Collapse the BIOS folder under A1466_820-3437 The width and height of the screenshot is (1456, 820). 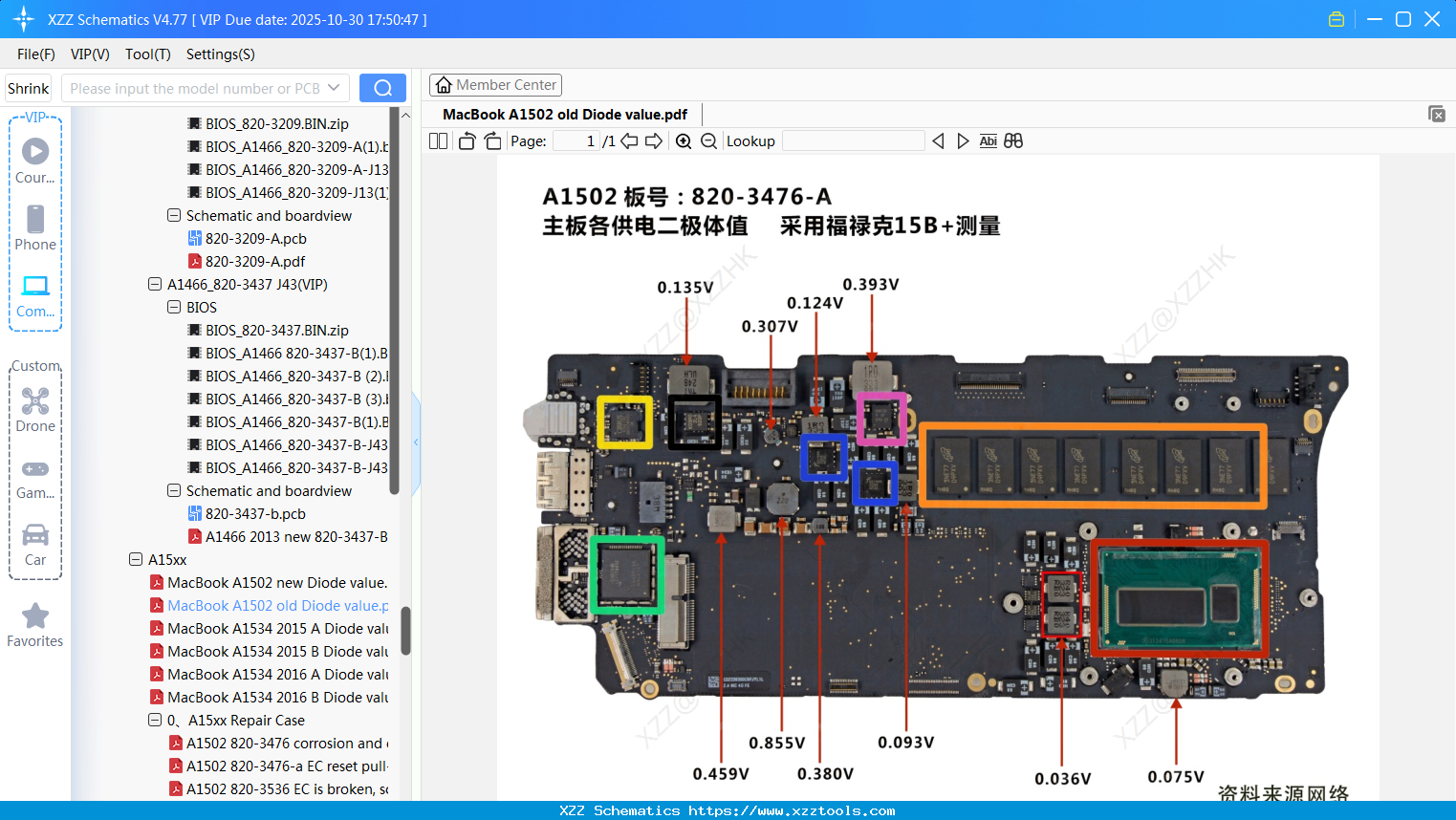click(174, 307)
